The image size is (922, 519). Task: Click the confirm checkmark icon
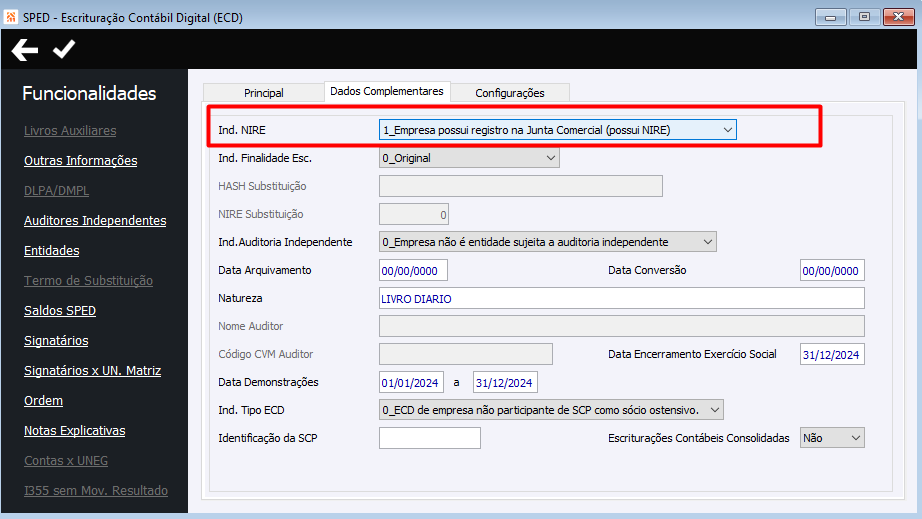point(64,49)
